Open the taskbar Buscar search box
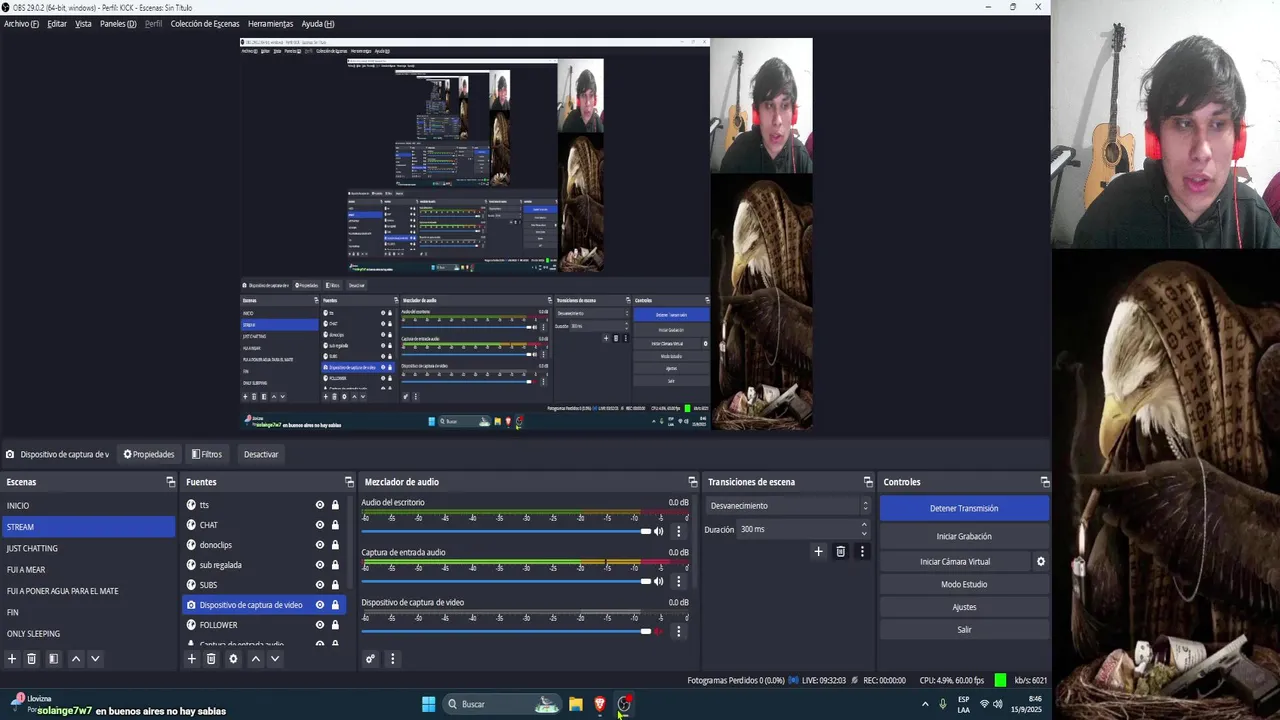 [501, 704]
